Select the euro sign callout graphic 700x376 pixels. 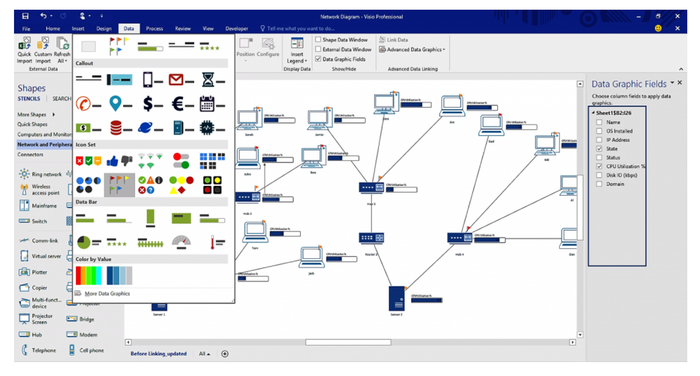(x=182, y=104)
